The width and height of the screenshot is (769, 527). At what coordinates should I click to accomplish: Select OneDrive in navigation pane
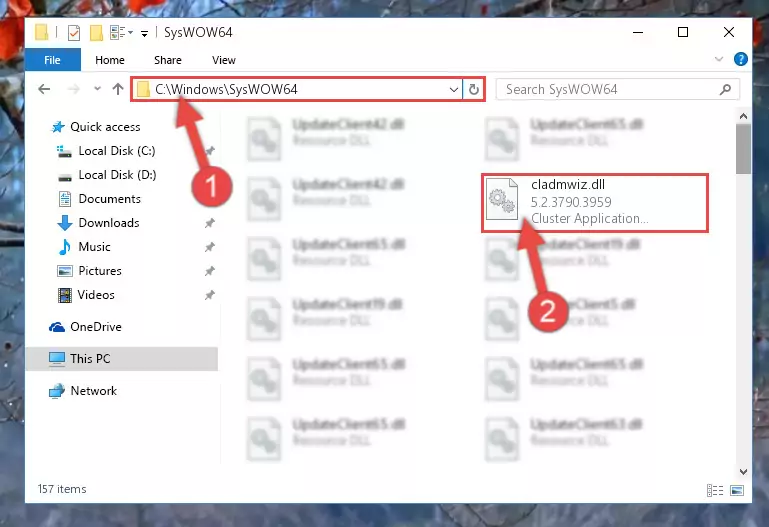tap(96, 327)
